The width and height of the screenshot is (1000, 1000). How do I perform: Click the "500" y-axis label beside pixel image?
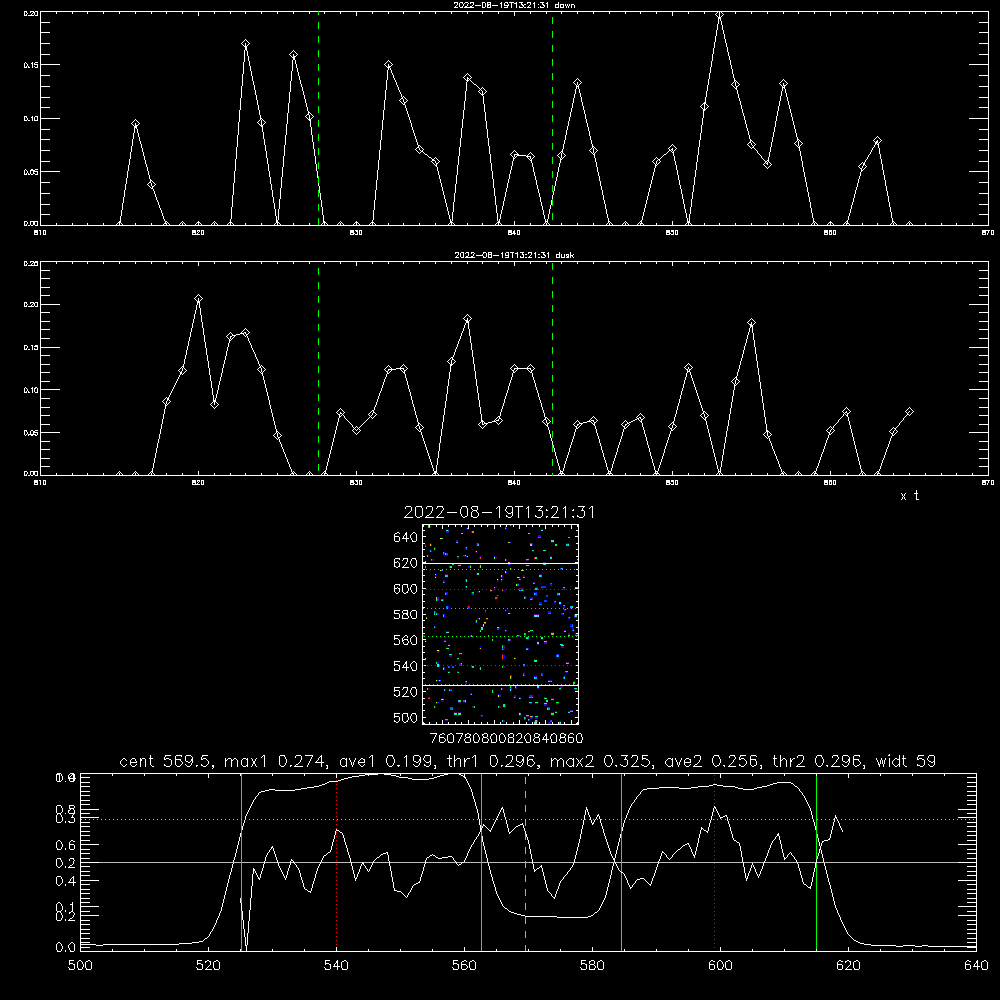coord(406,718)
